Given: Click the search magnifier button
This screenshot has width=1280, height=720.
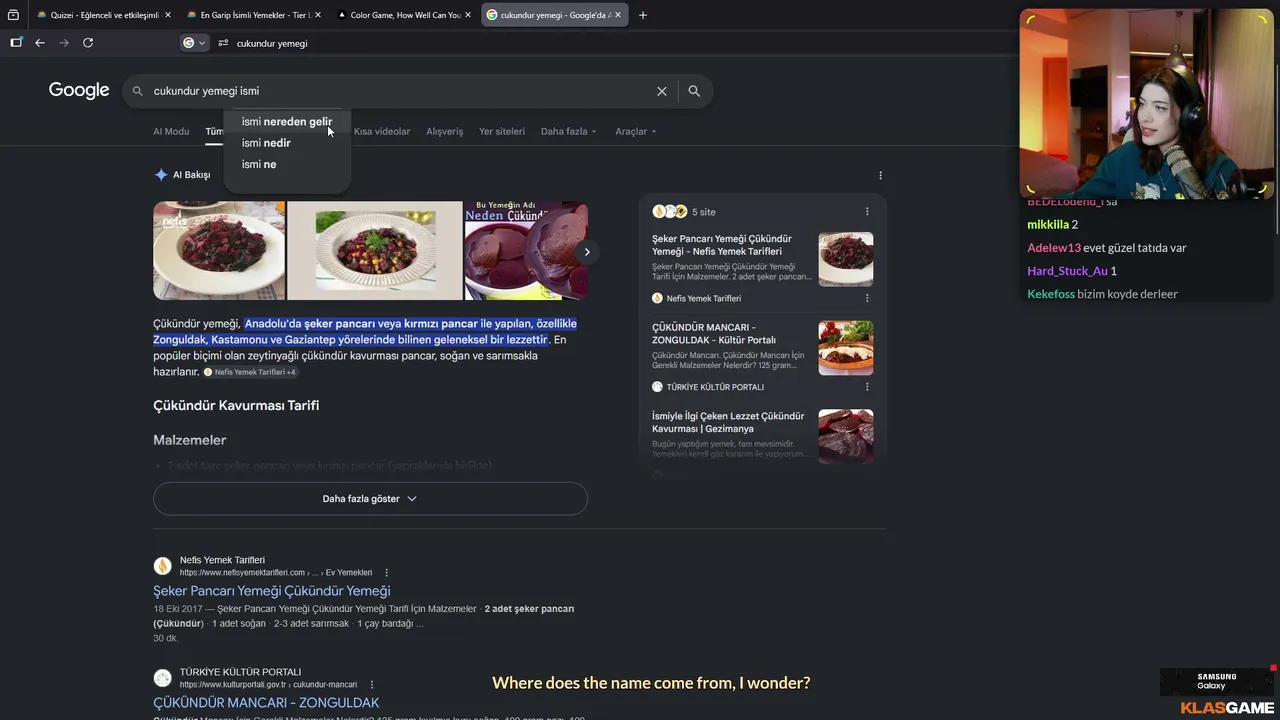Looking at the screenshot, I should tap(694, 91).
